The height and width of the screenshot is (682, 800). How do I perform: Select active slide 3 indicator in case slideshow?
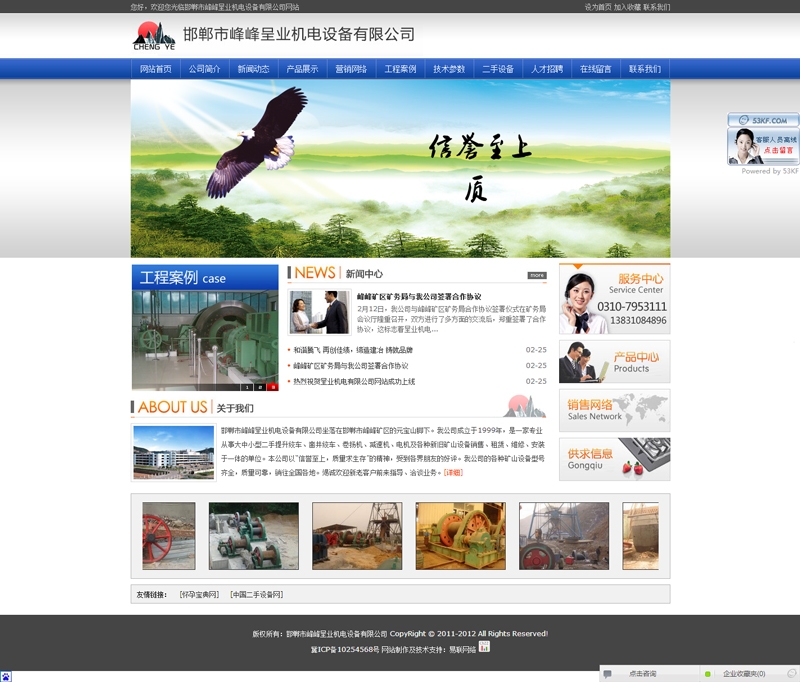point(272,386)
